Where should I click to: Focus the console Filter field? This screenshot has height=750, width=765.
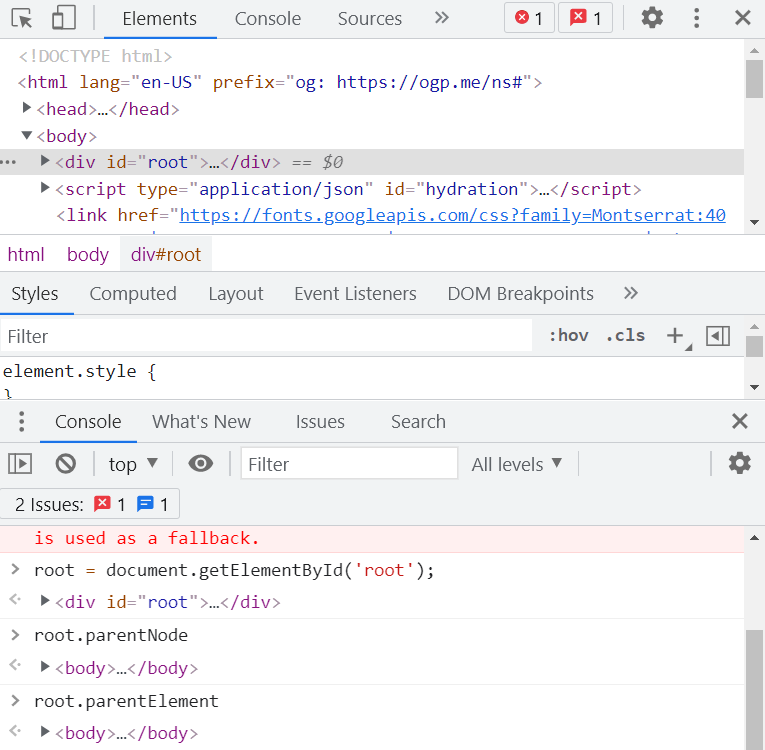pyautogui.click(x=349, y=464)
